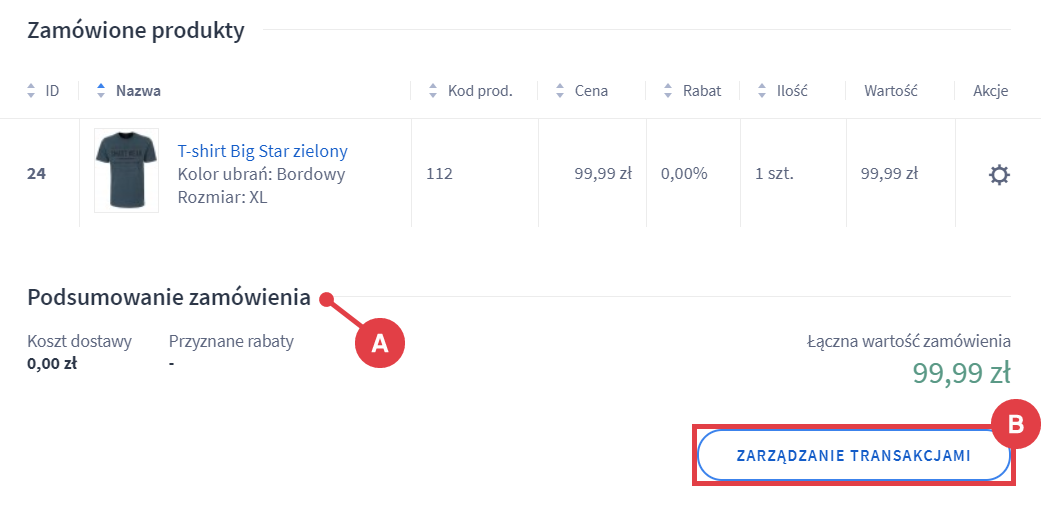
Task: Click the Rabat column sort arrows
Action: click(x=667, y=91)
